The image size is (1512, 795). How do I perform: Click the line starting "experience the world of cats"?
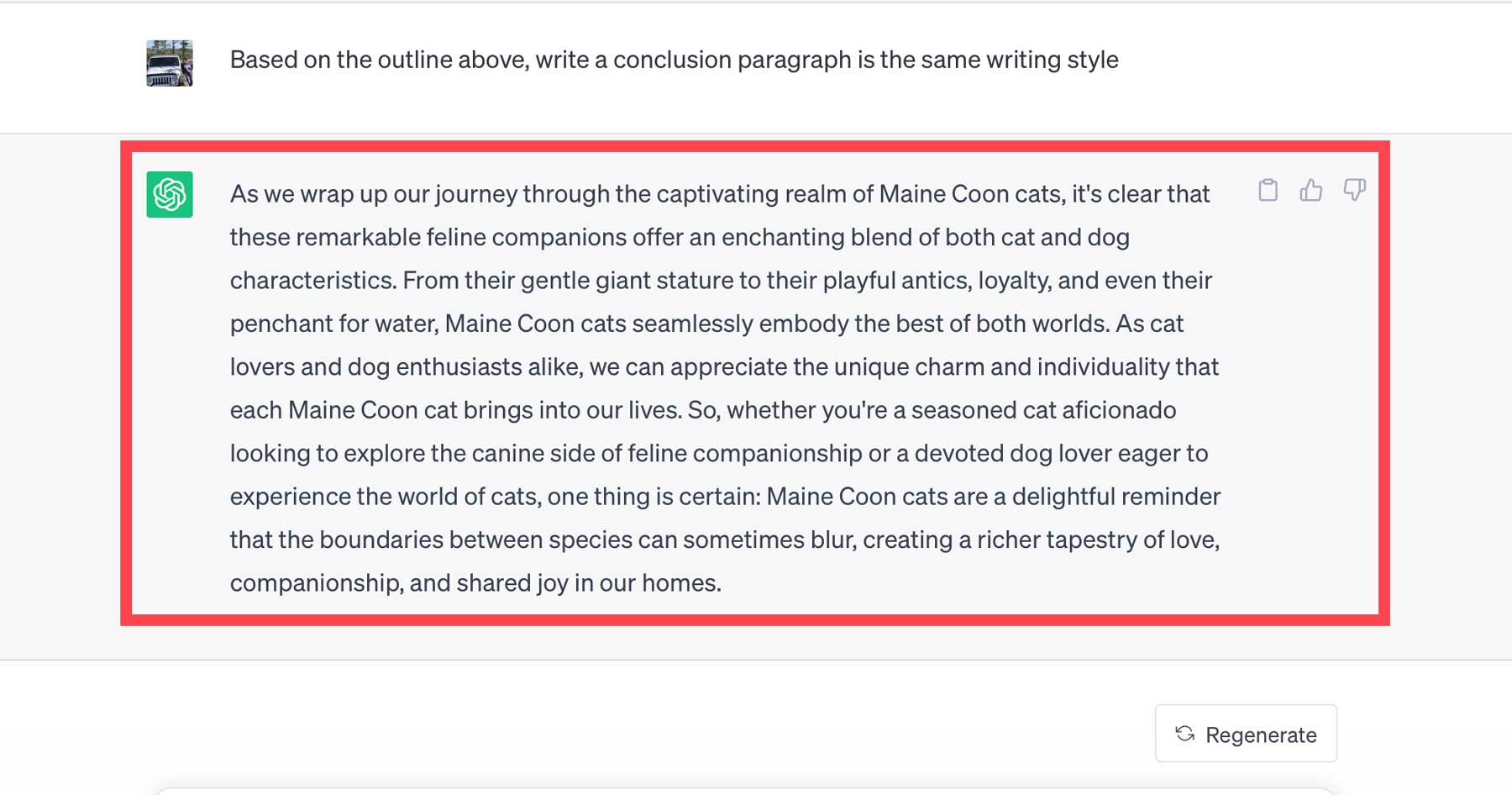(x=724, y=497)
